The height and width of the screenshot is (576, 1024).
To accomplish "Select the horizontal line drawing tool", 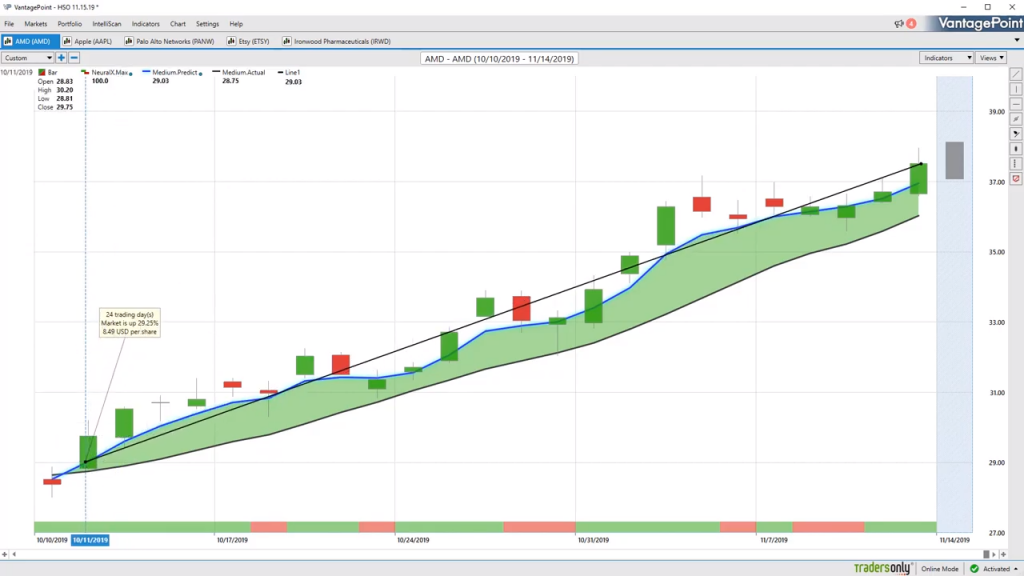I will coord(1016,104).
